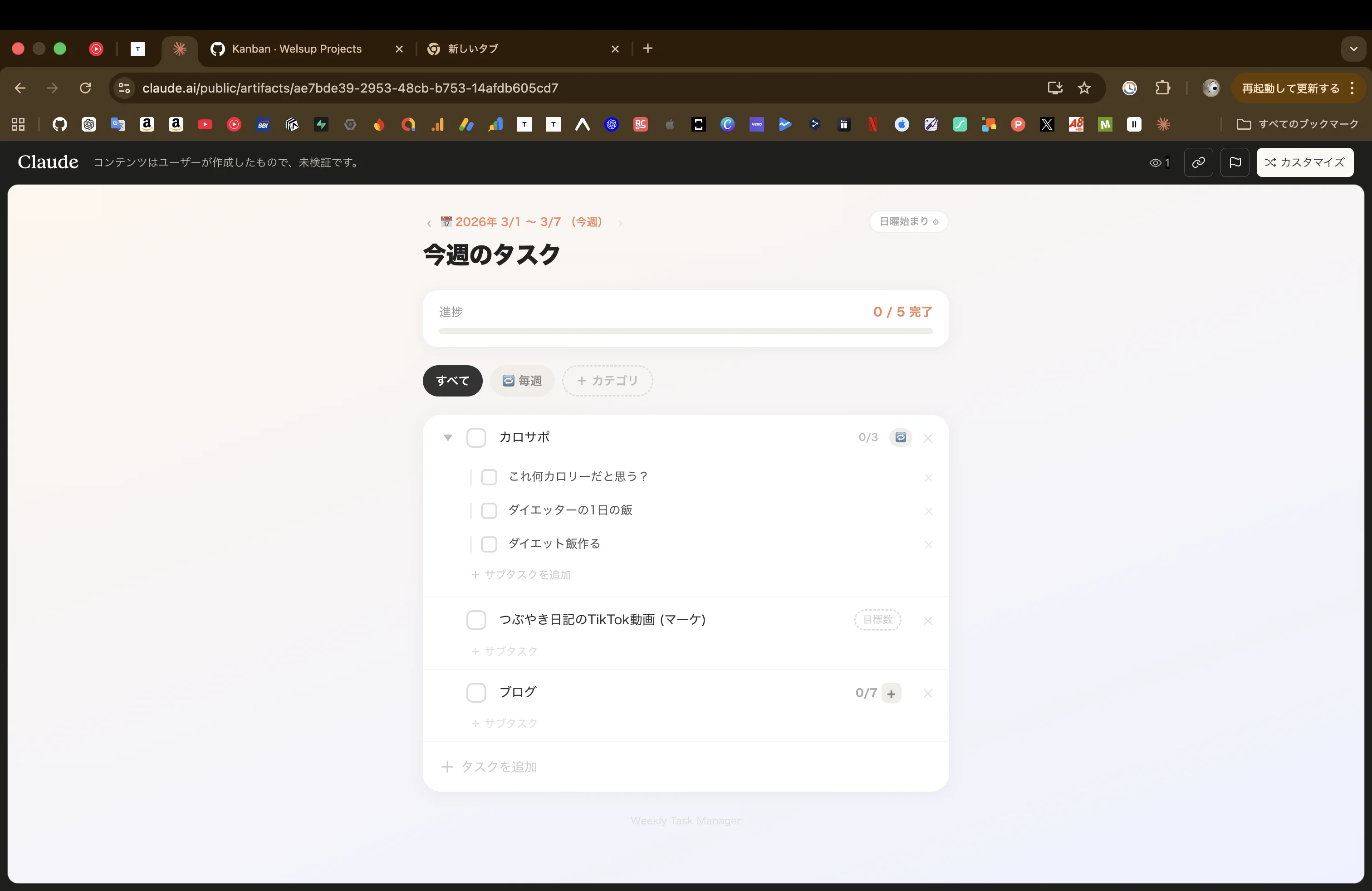Open the X (Twitter) bookmark icon

point(1048,124)
